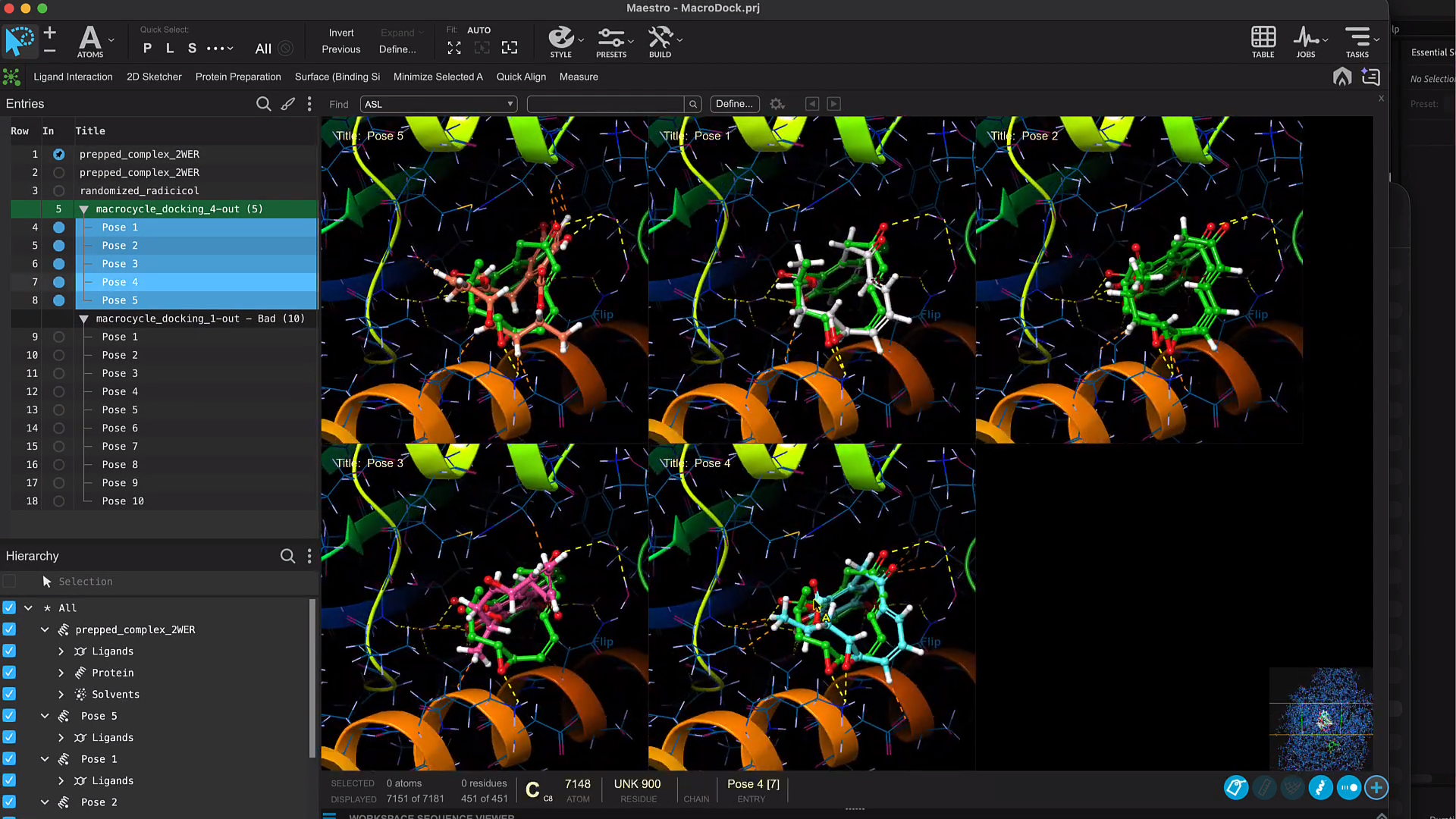Collapse the Pose 5 hierarchy node

point(45,716)
